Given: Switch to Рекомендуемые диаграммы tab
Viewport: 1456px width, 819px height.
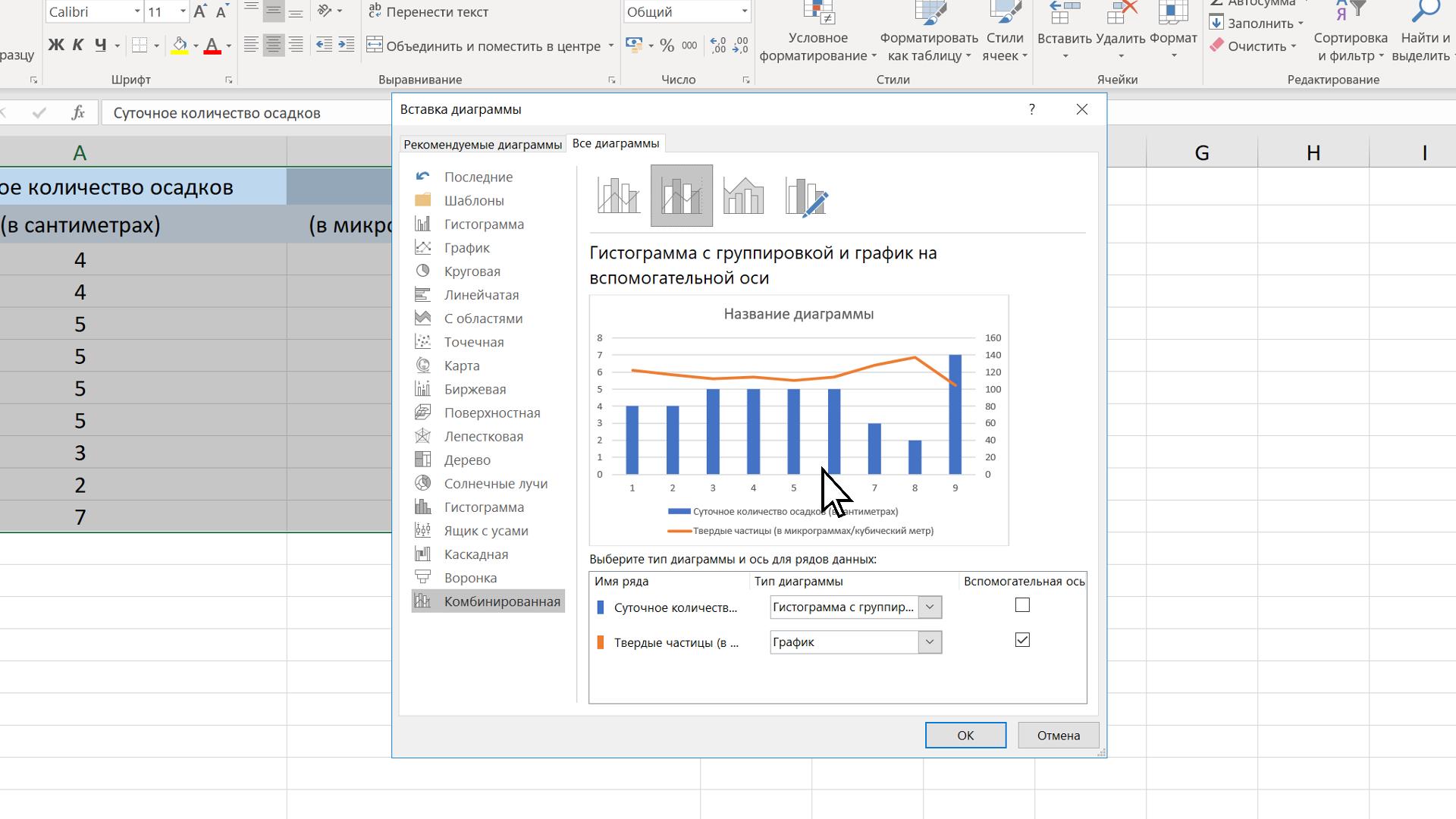Looking at the screenshot, I should pyautogui.click(x=482, y=144).
